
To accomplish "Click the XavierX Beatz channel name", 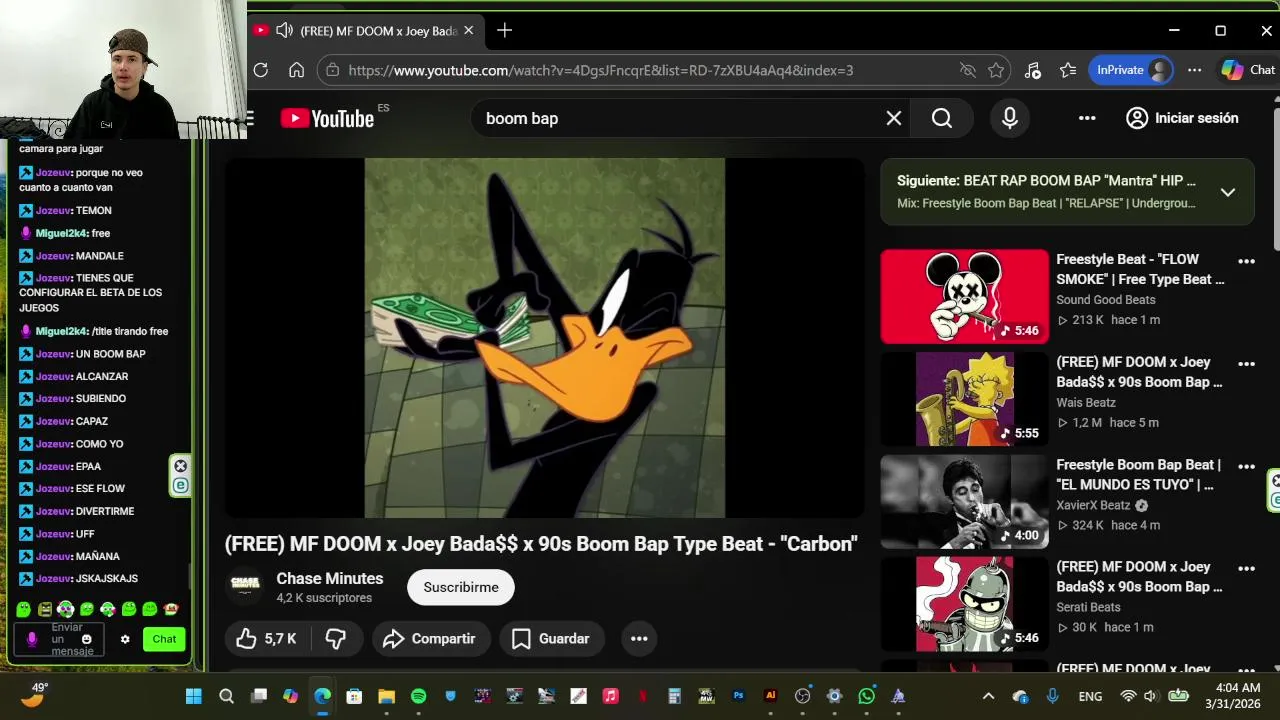I will pyautogui.click(x=1093, y=505).
